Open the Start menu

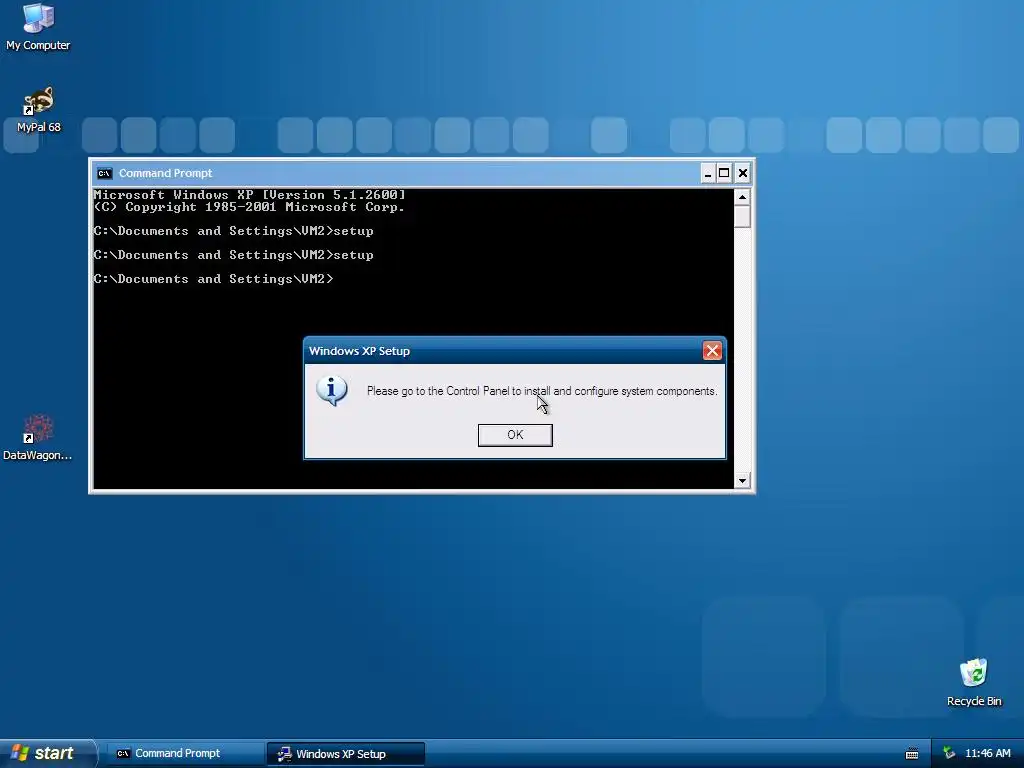(x=47, y=753)
